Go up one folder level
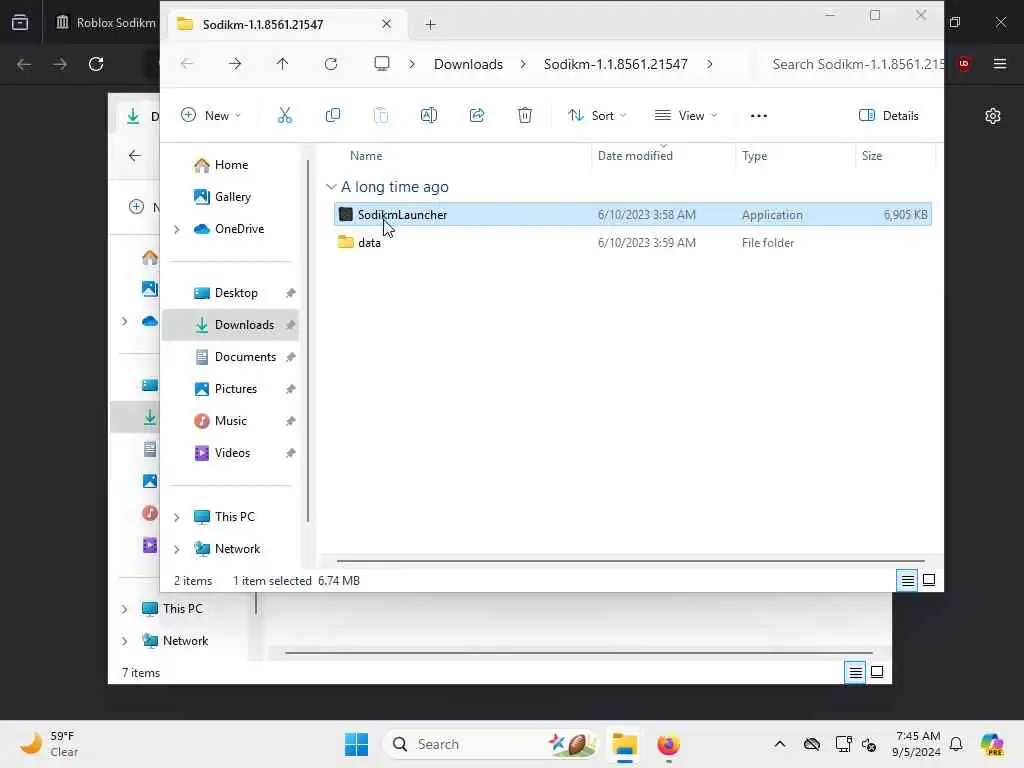Screen dimensions: 1024x768 [282, 64]
